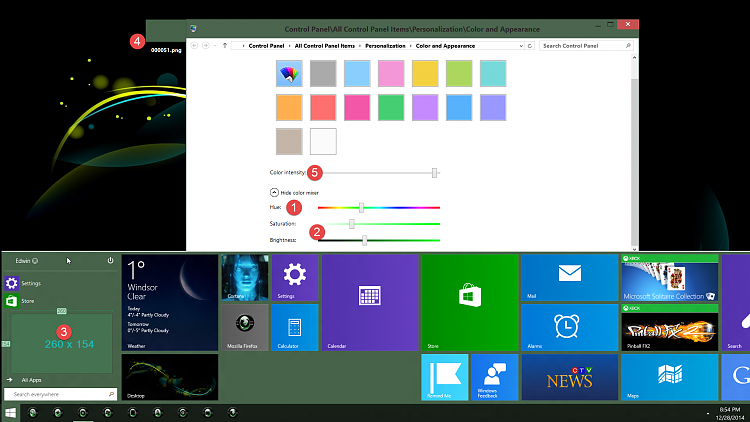The height and width of the screenshot is (422, 750).
Task: Open the Cortana tile
Action: 245,278
